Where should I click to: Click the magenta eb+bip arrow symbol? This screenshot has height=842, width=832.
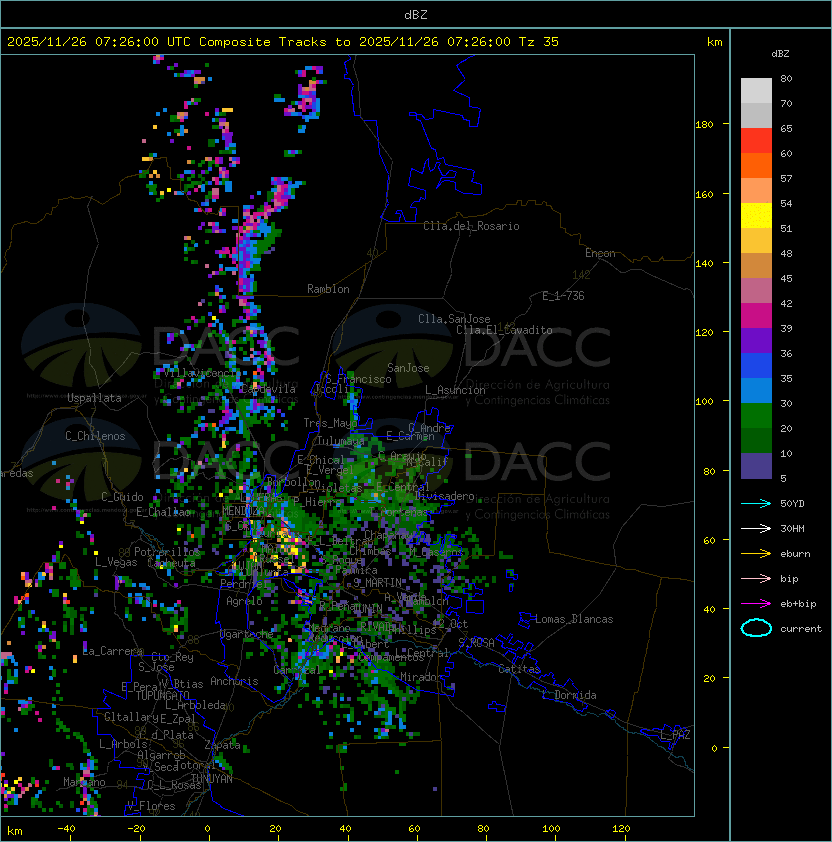756,604
